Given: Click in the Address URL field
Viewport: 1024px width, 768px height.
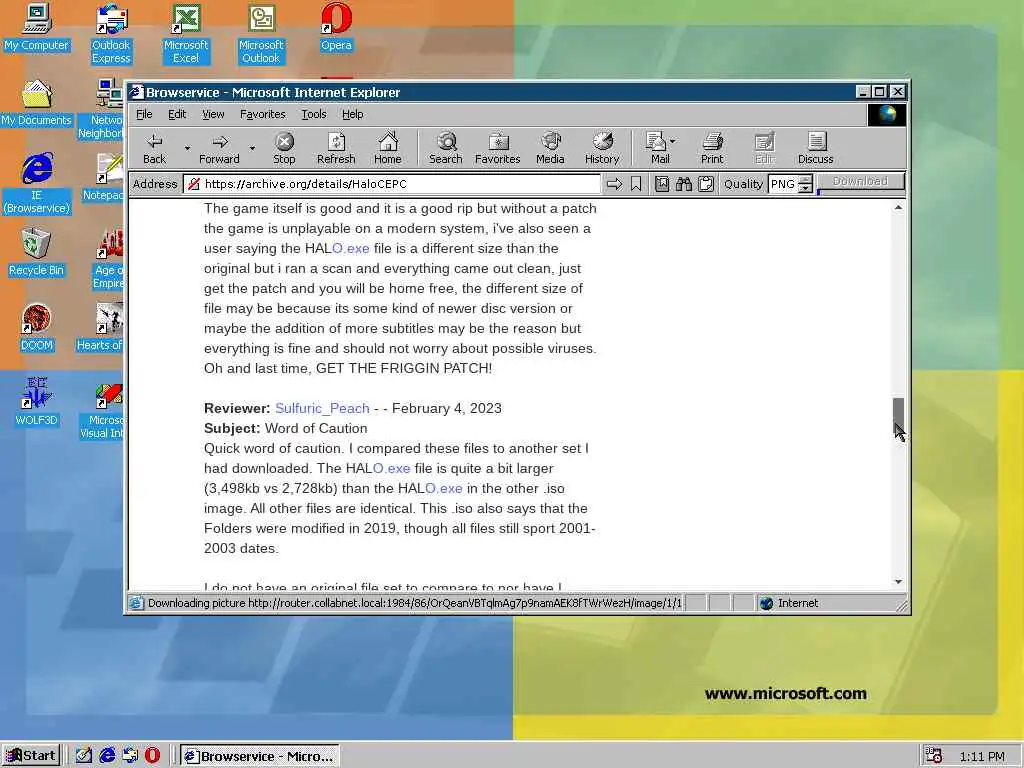Looking at the screenshot, I should [x=391, y=184].
